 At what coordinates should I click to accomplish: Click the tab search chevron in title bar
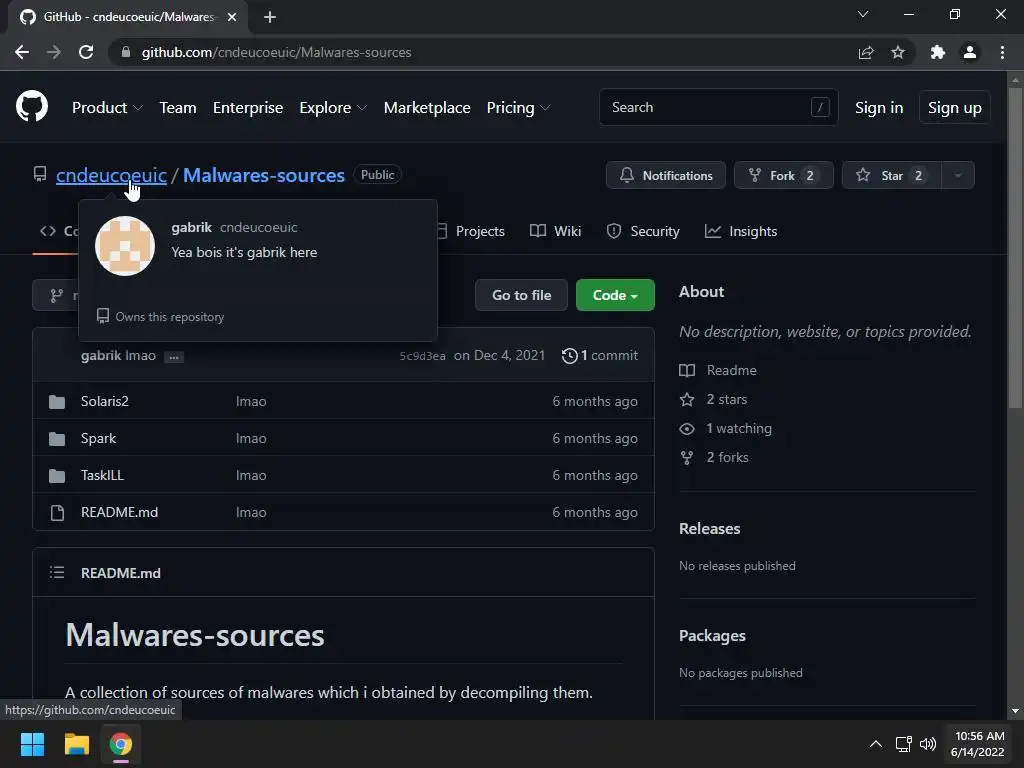coord(863,14)
